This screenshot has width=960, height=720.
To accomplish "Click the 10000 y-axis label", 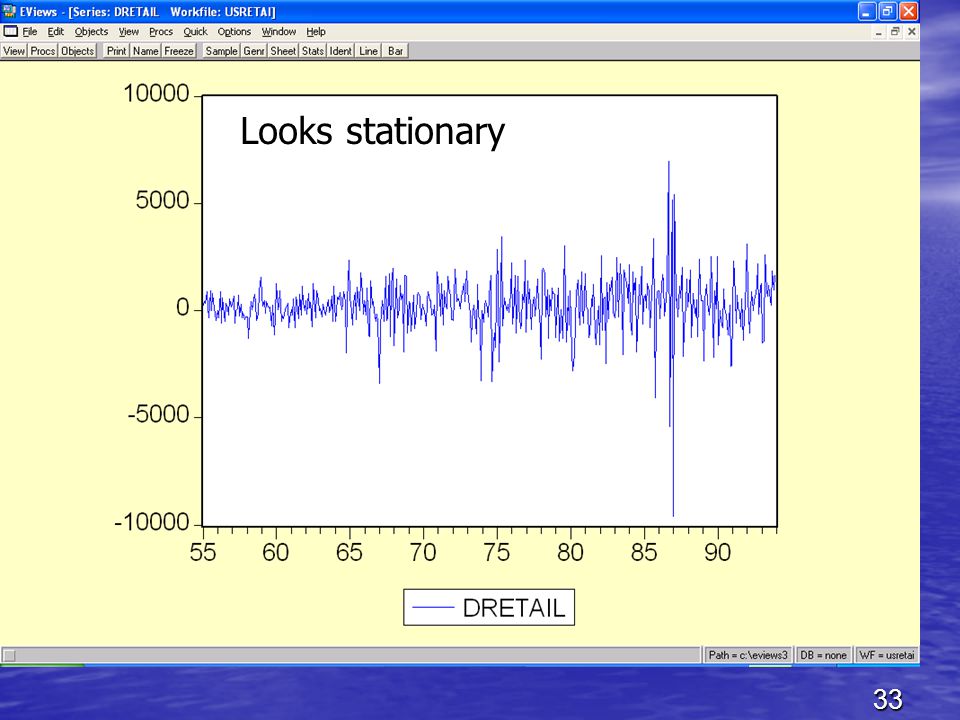I will [x=156, y=94].
